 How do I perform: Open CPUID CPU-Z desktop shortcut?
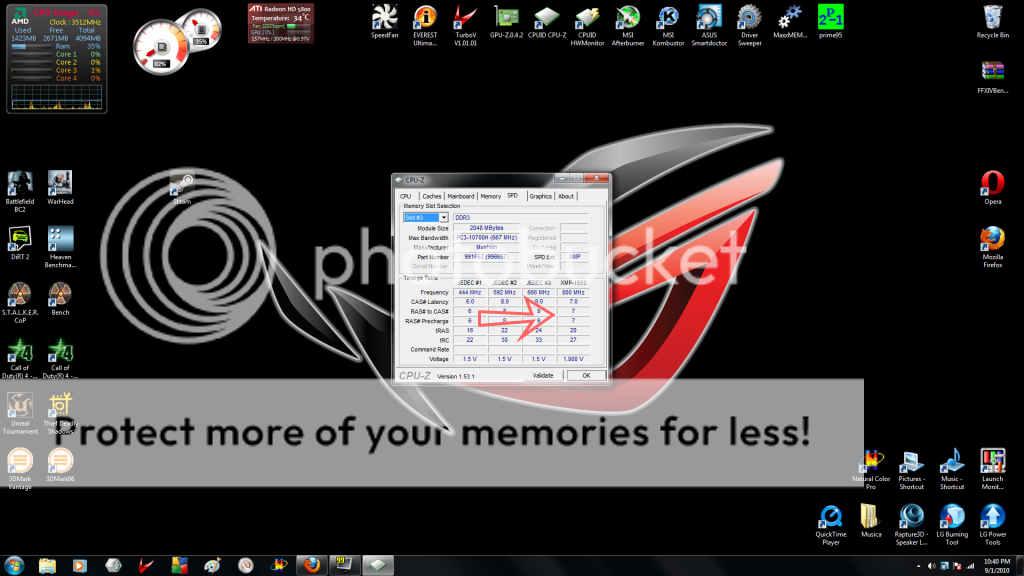pyautogui.click(x=547, y=22)
